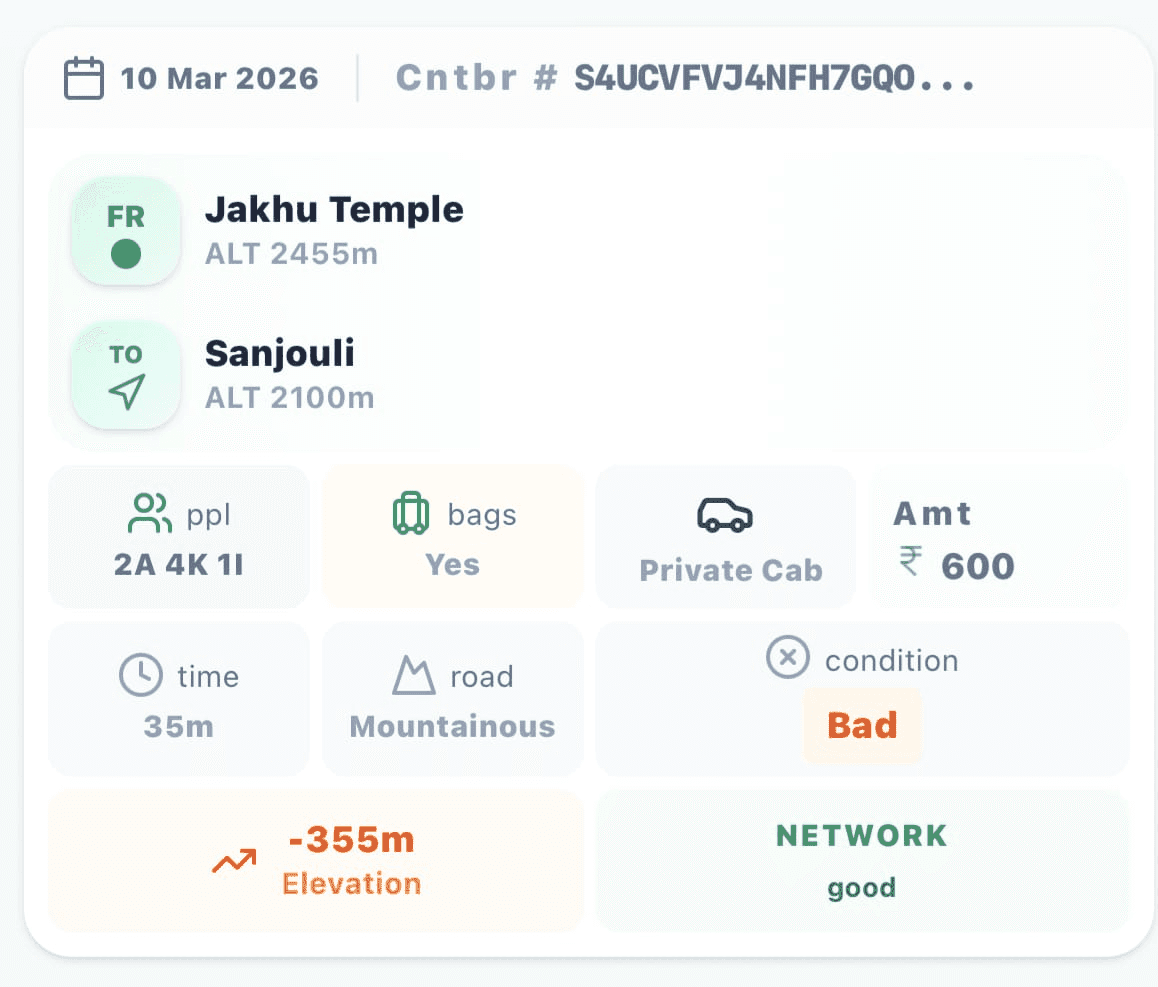The height and width of the screenshot is (987, 1158).
Task: Click the -355m elevation value
Action: (x=351, y=840)
